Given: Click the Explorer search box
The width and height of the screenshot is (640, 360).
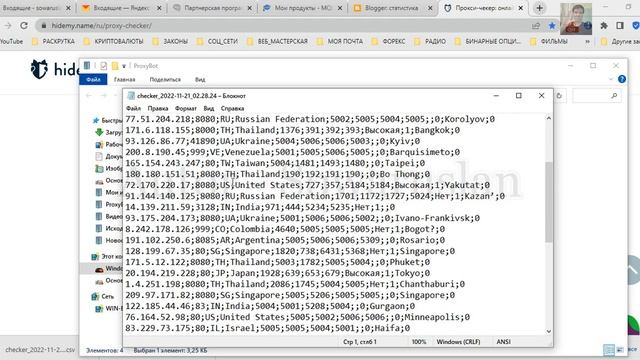Looking at the screenshot, I should click(597, 96).
